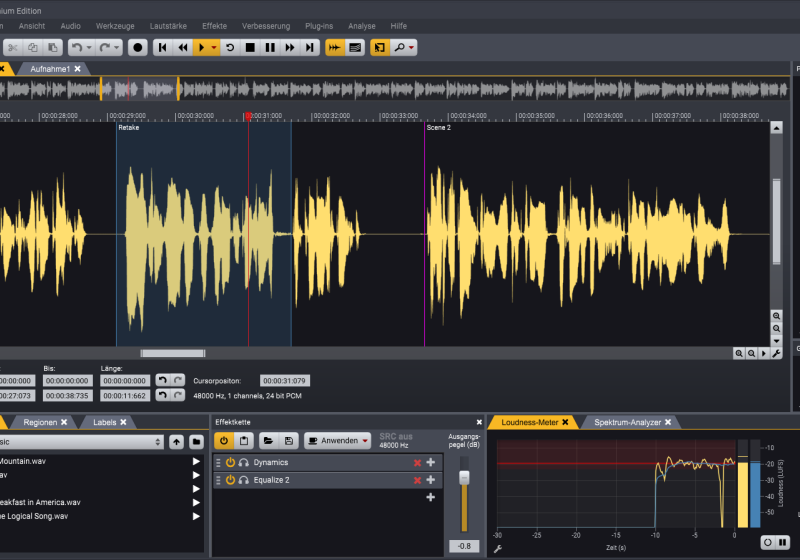Expand the Anwenden dropdown arrow

click(366, 440)
